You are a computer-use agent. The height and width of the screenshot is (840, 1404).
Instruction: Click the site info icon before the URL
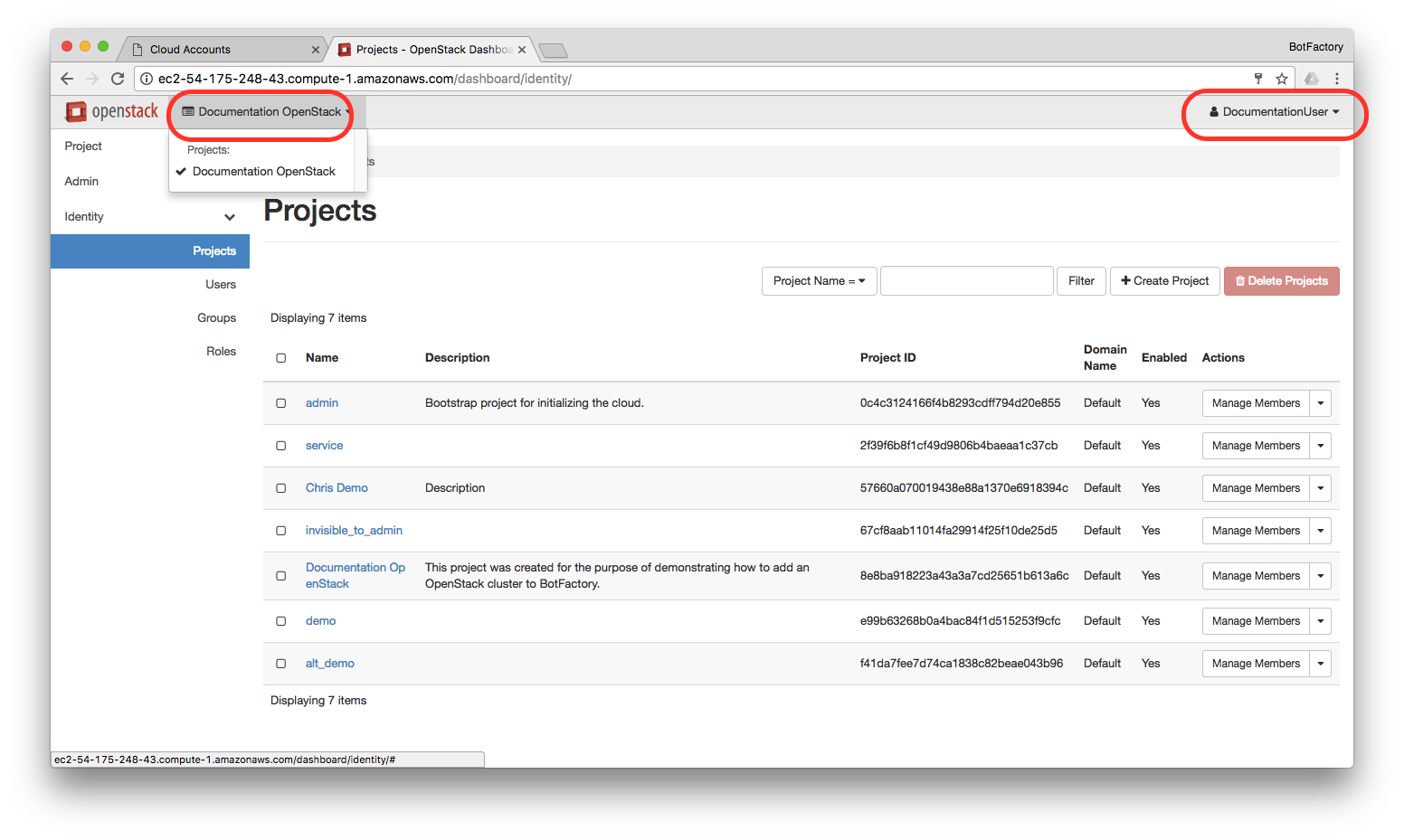tap(147, 79)
